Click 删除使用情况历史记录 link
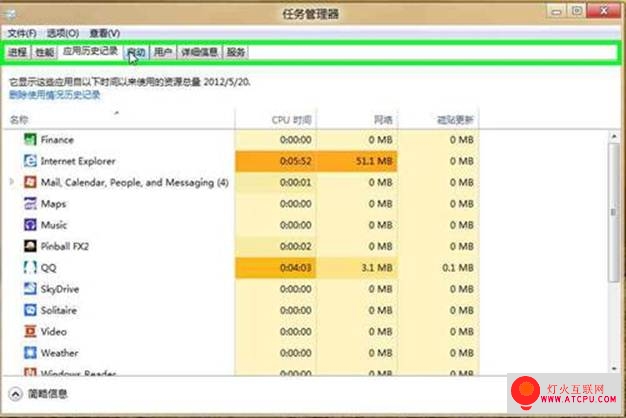626x418 pixels. [55, 95]
